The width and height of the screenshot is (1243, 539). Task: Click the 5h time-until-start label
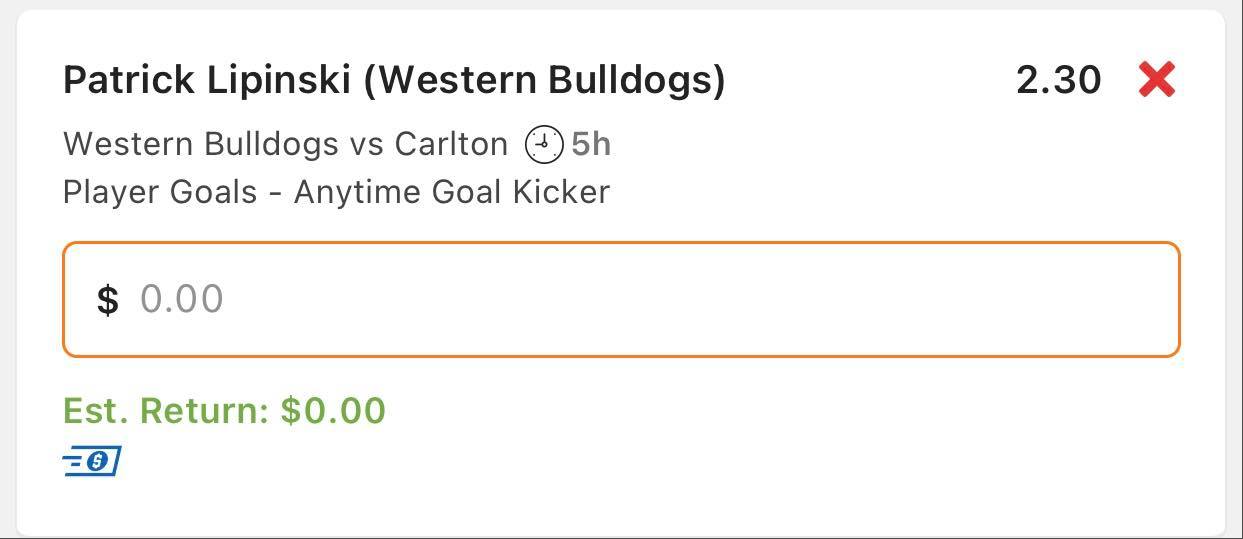pyautogui.click(x=591, y=145)
